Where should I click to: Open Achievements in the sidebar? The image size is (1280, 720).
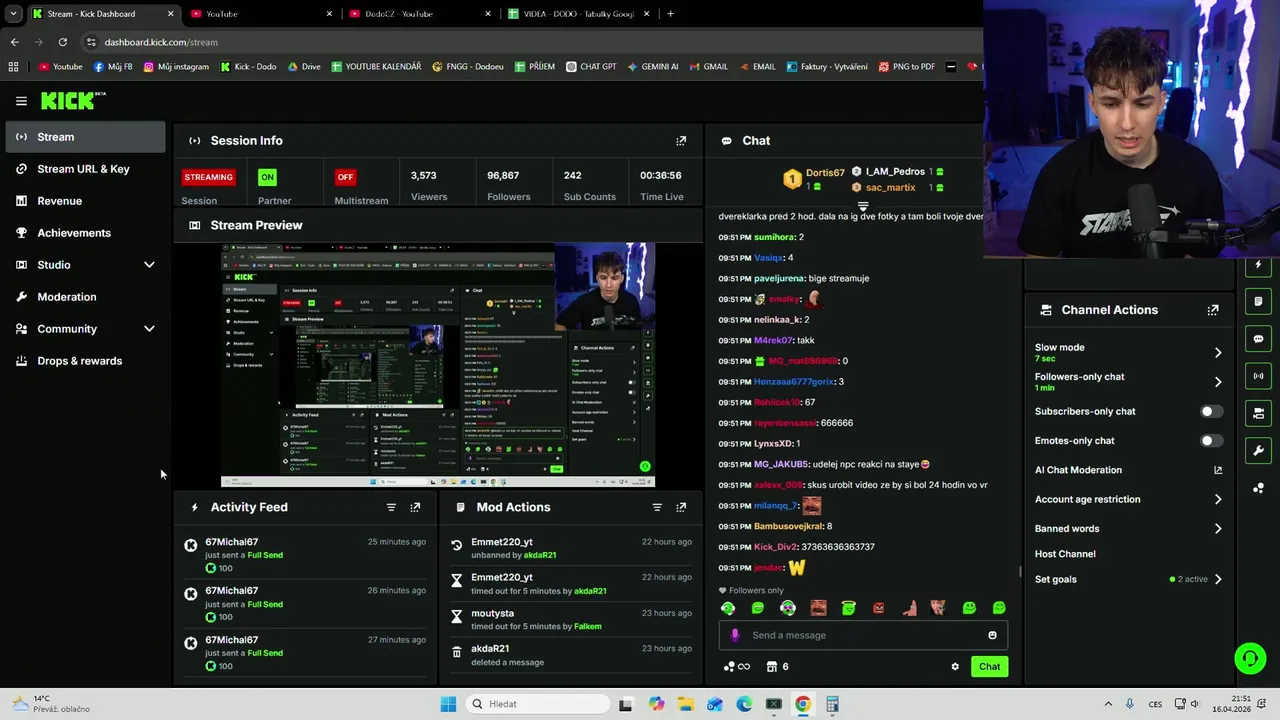85,233
